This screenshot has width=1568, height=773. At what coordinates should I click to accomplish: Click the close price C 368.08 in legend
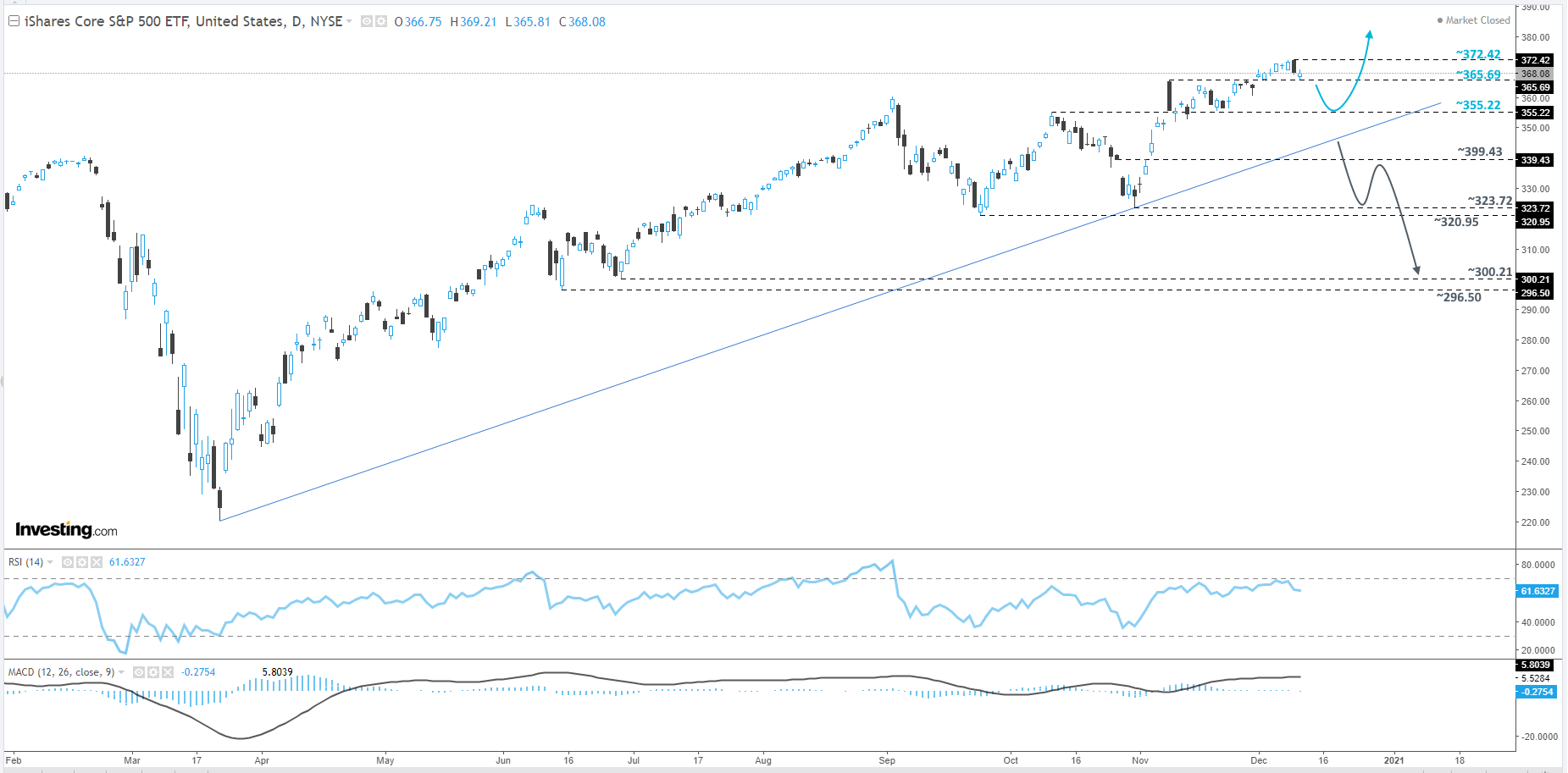tap(582, 21)
